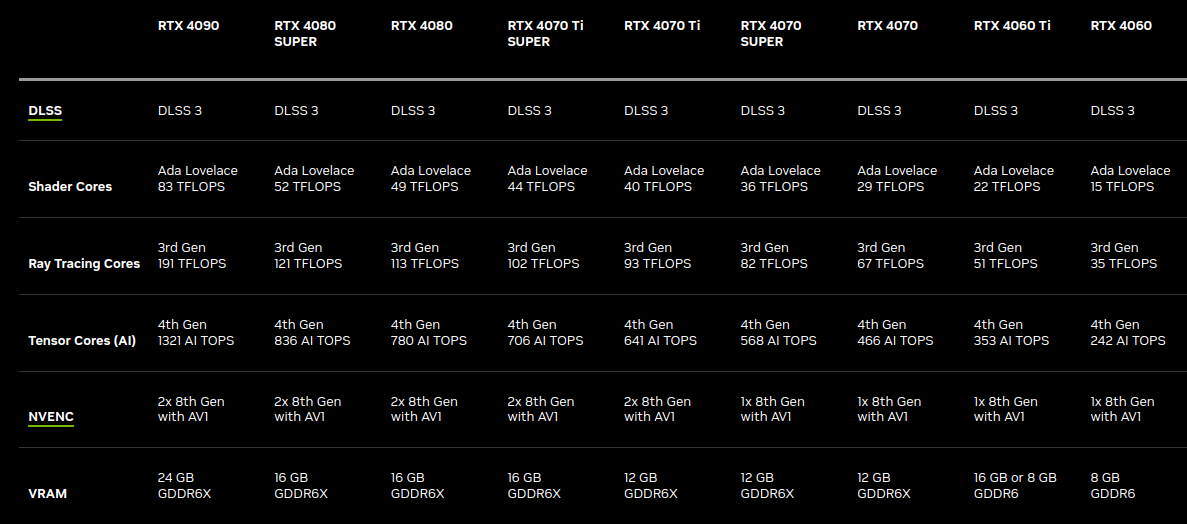Select the 83 TFLOPS shader cell
This screenshot has width=1187, height=524.
click(x=198, y=179)
